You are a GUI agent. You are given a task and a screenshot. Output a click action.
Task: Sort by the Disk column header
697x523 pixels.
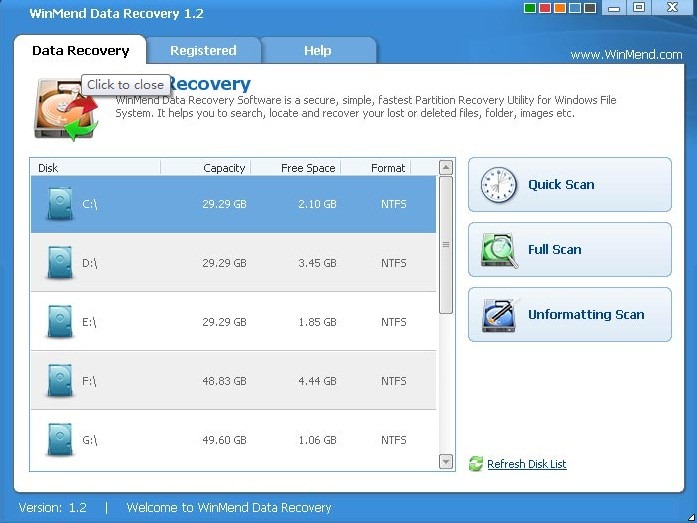coord(95,168)
